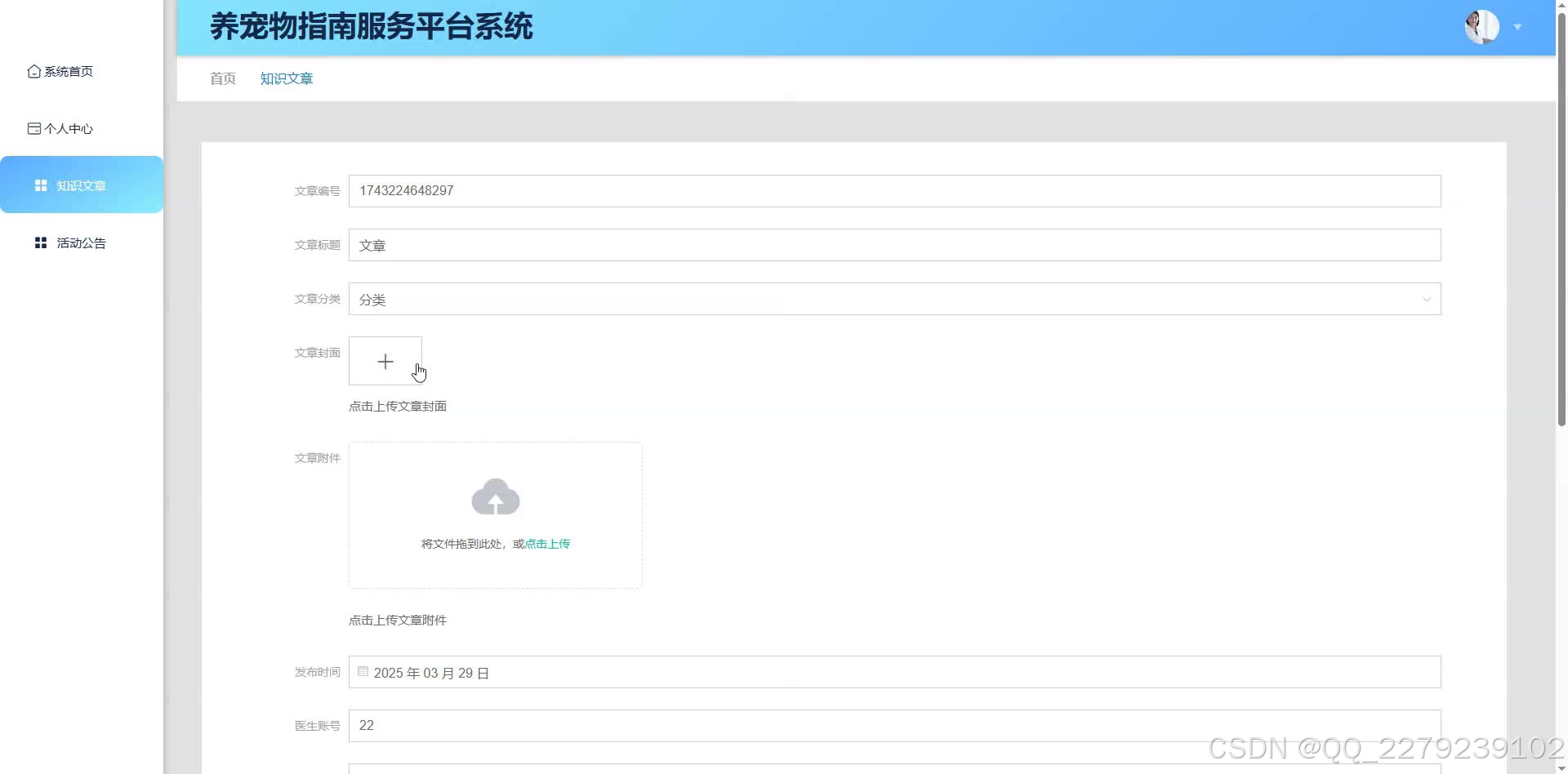The height and width of the screenshot is (774, 1568).
Task: Click the calendar icon in 发布时间 field
Action: pyautogui.click(x=363, y=671)
